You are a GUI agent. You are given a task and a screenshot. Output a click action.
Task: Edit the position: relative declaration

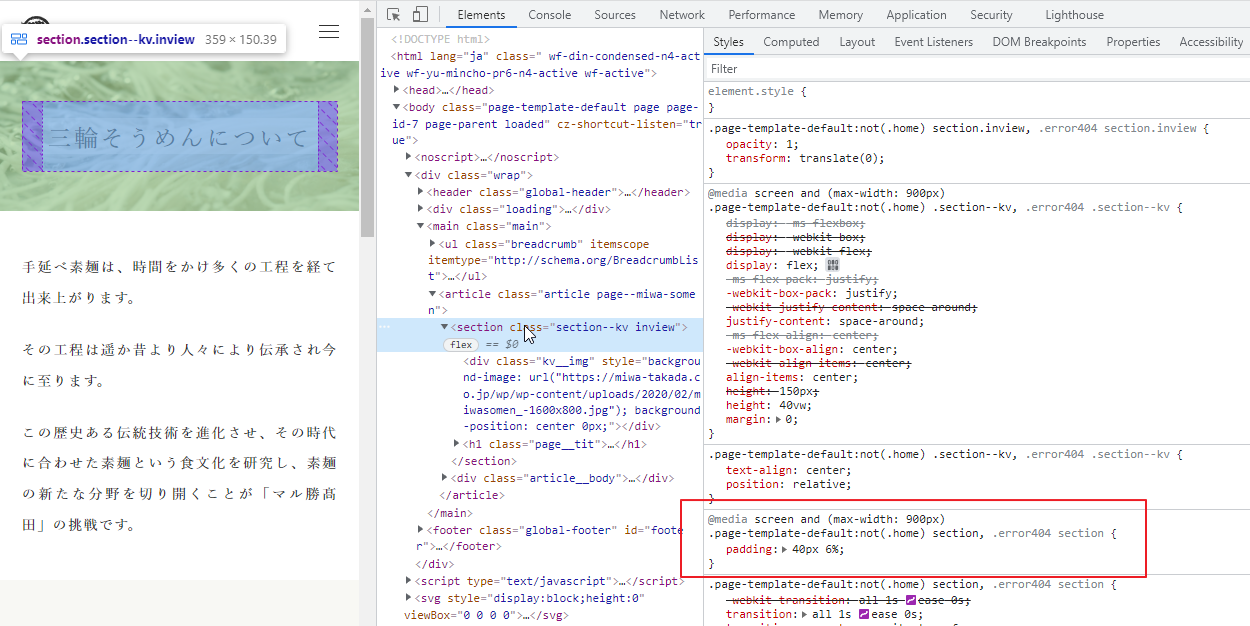[x=787, y=484]
